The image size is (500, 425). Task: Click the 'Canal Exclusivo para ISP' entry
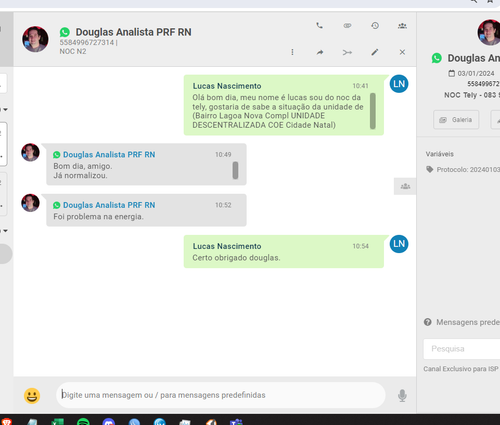pyautogui.click(x=461, y=369)
